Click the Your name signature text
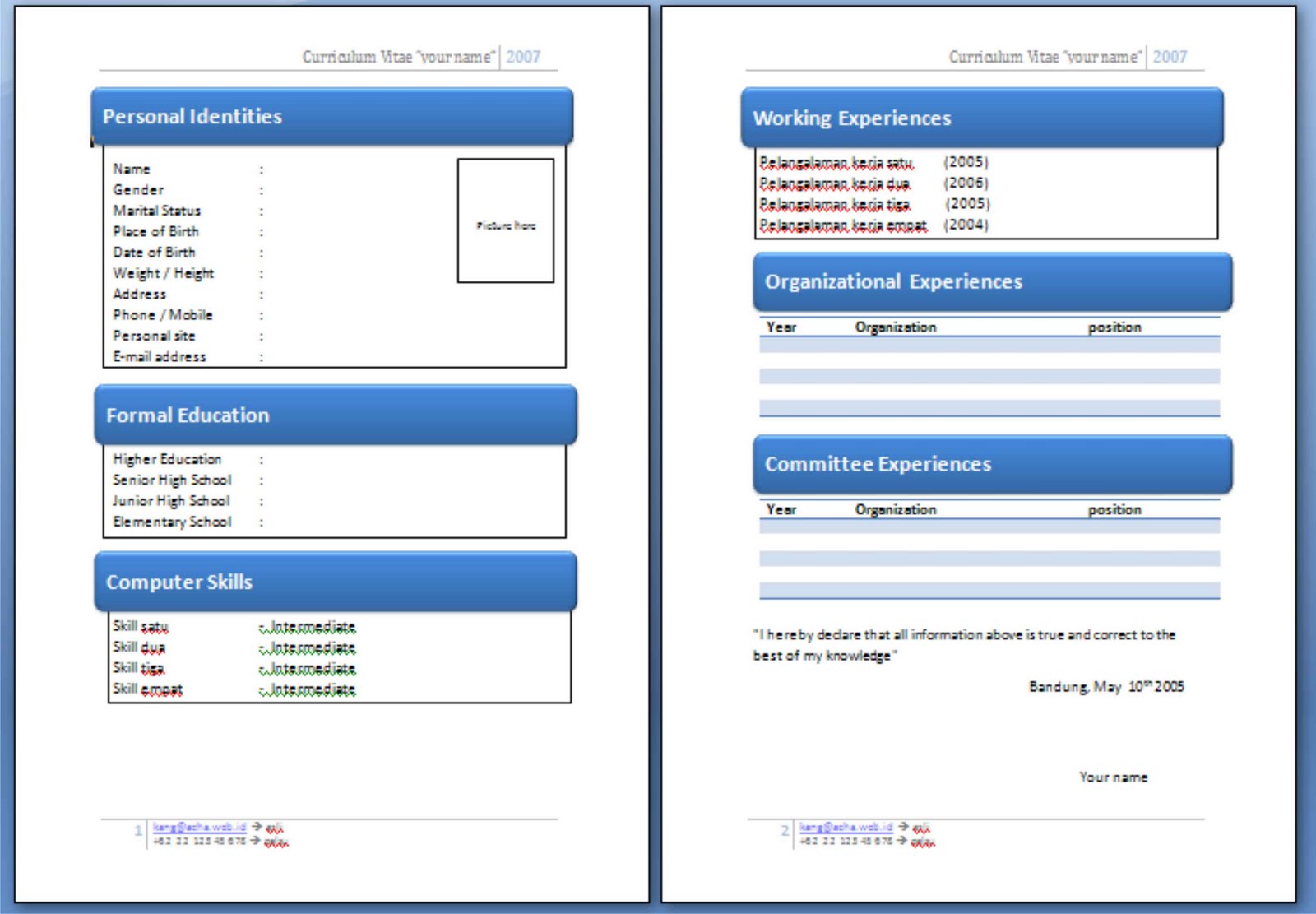 tap(1114, 776)
